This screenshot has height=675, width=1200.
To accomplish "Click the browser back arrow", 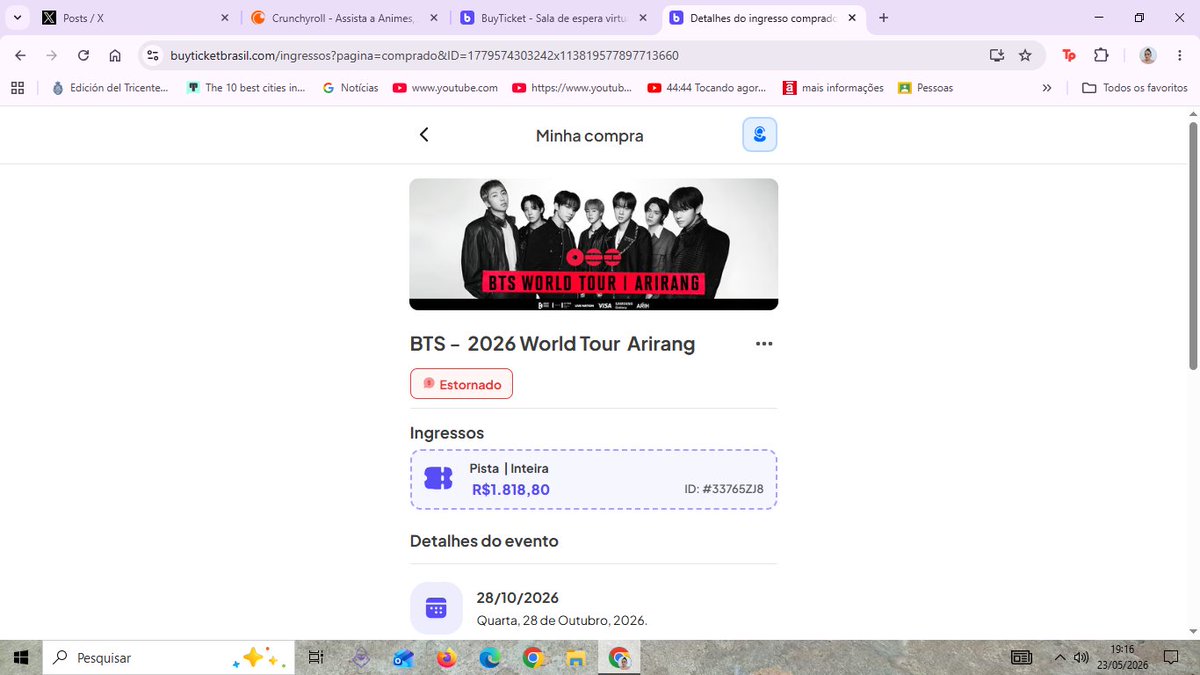I will tap(21, 55).
